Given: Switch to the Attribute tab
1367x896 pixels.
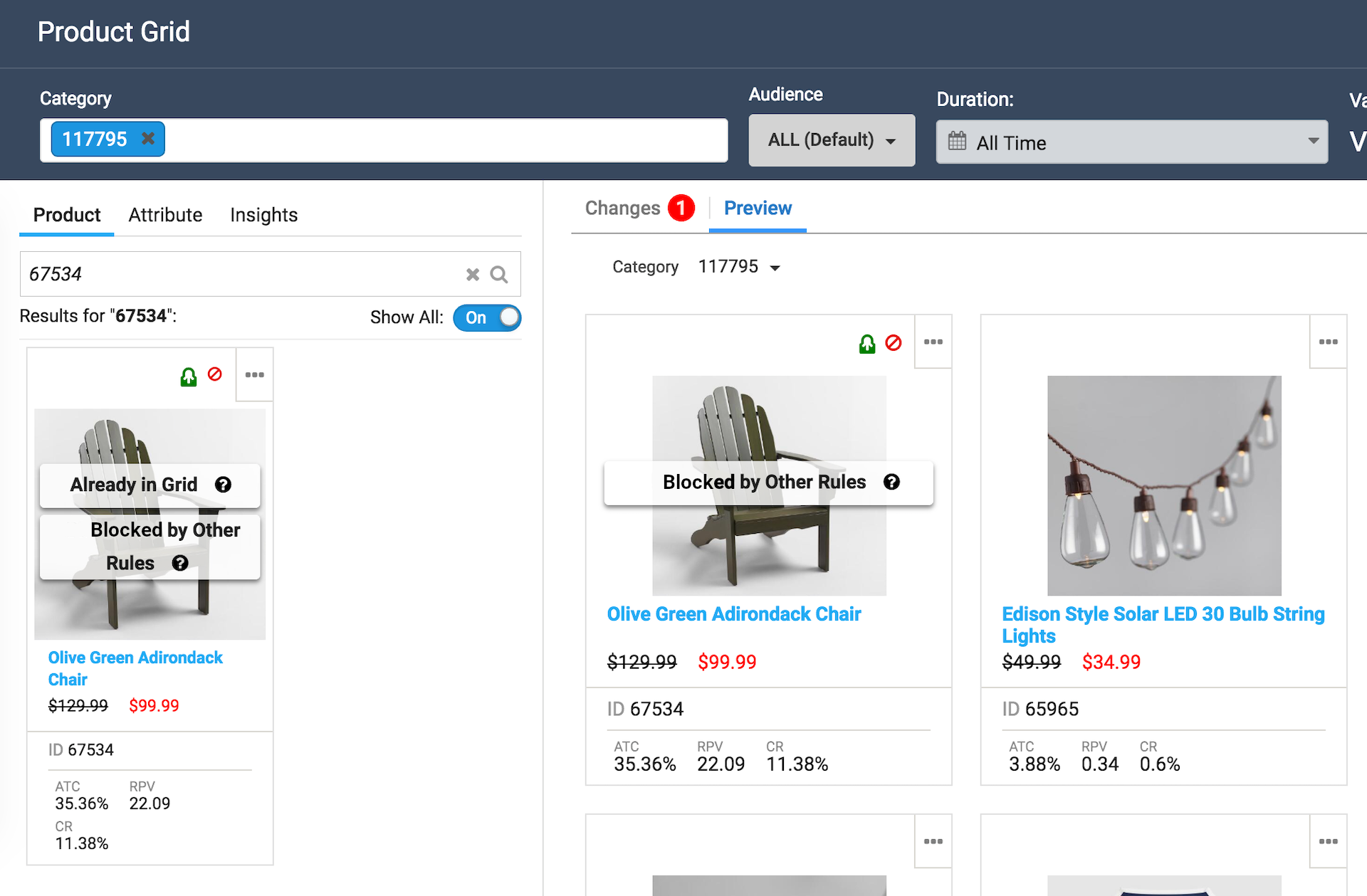Looking at the screenshot, I should tap(165, 215).
